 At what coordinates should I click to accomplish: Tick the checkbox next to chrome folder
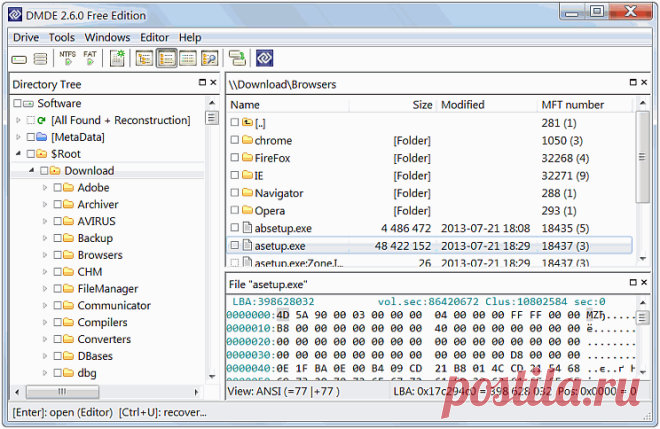(x=235, y=140)
